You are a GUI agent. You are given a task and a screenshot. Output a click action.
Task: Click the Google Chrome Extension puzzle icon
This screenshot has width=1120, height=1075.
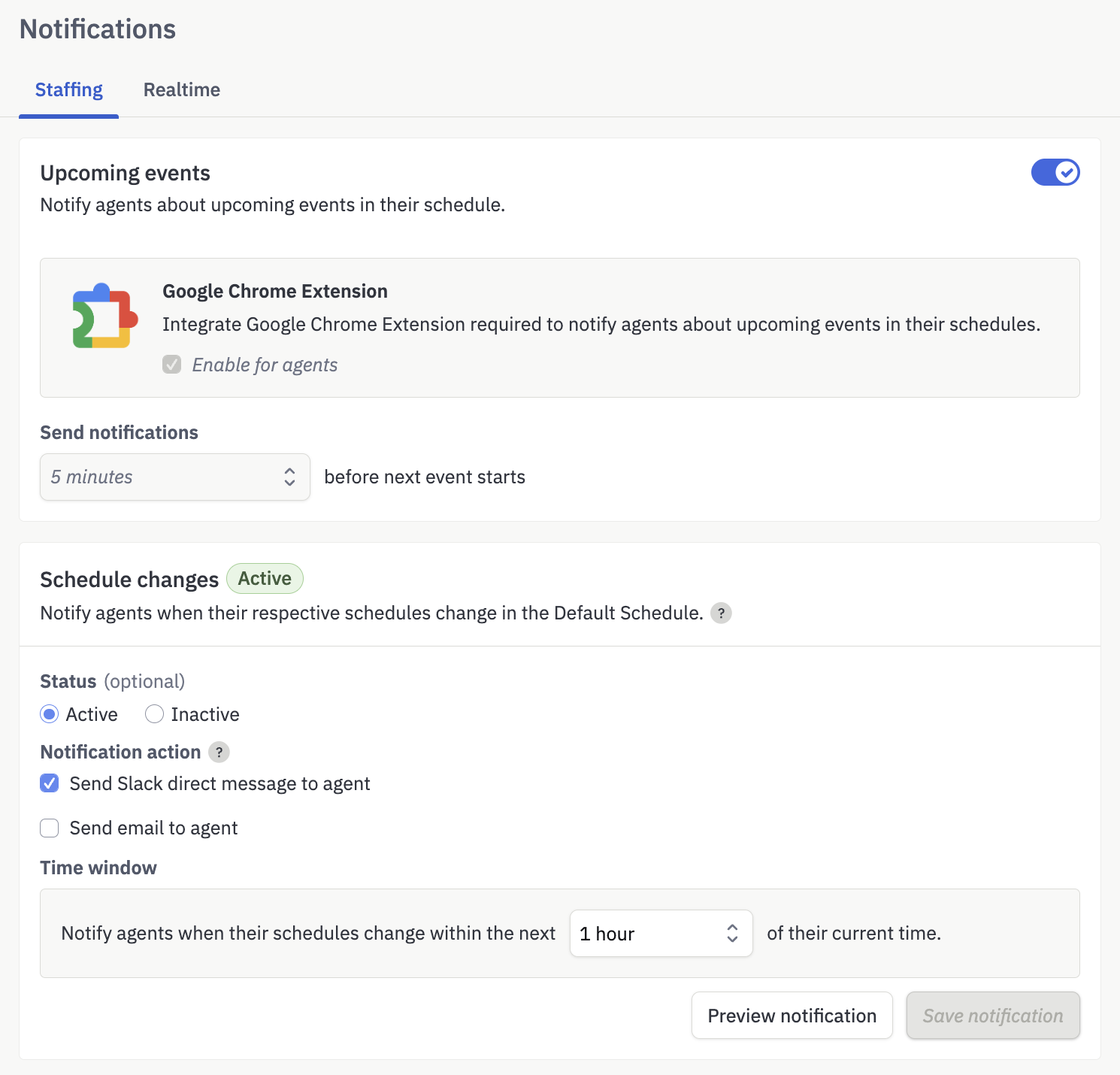pyautogui.click(x=105, y=316)
